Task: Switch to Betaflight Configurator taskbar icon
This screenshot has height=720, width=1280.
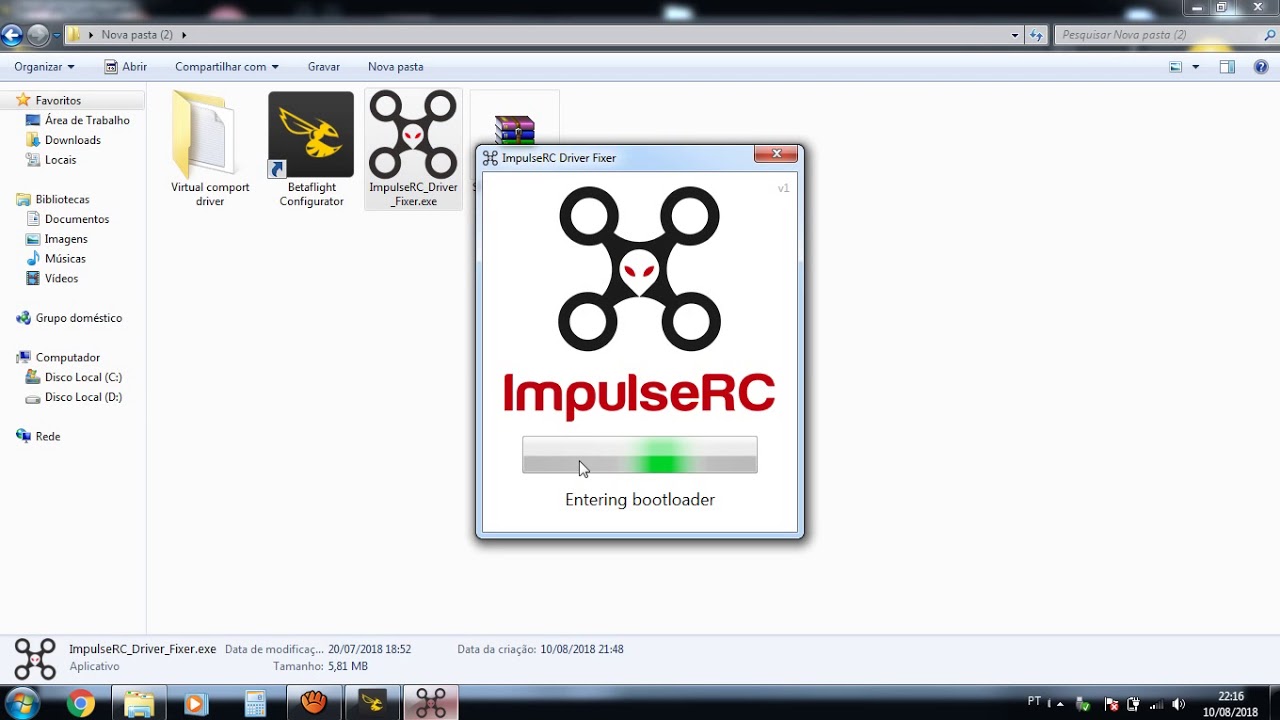Action: 372,703
